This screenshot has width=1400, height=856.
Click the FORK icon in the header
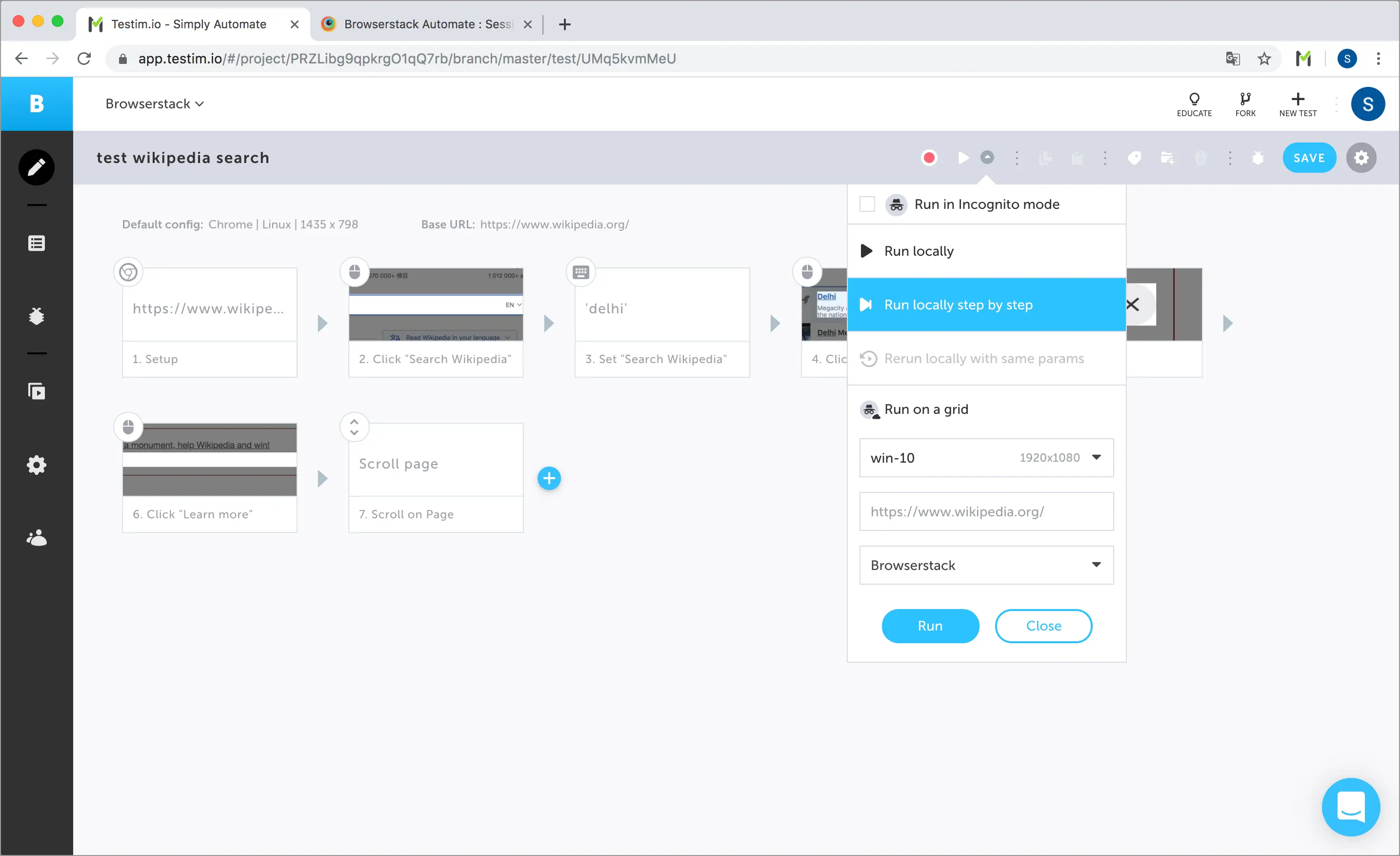[x=1245, y=104]
